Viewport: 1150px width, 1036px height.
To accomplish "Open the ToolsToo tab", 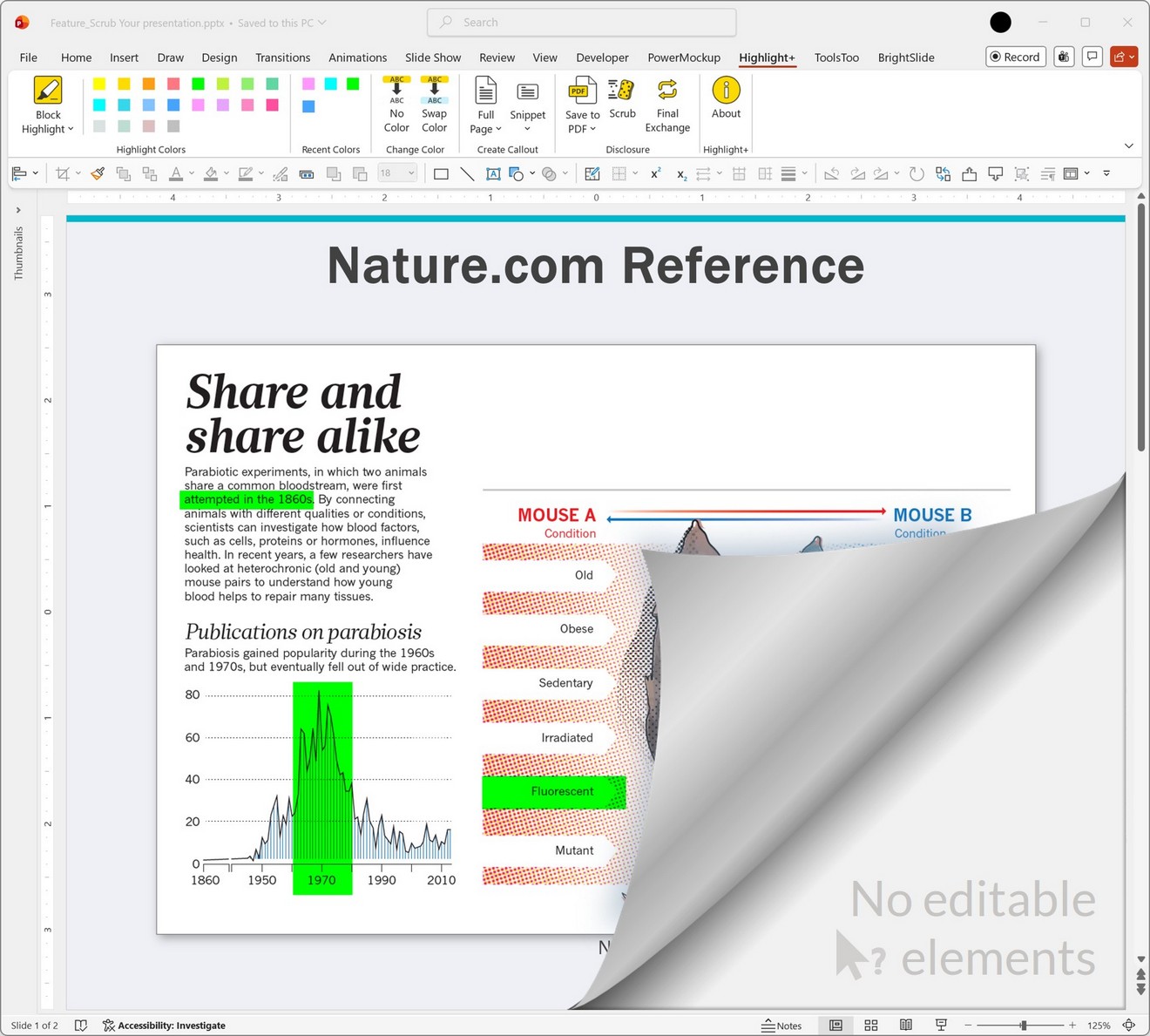I will (x=836, y=58).
